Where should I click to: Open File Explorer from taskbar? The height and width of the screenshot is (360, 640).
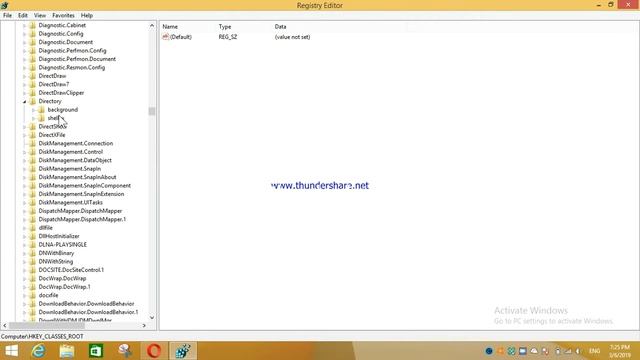coord(67,351)
